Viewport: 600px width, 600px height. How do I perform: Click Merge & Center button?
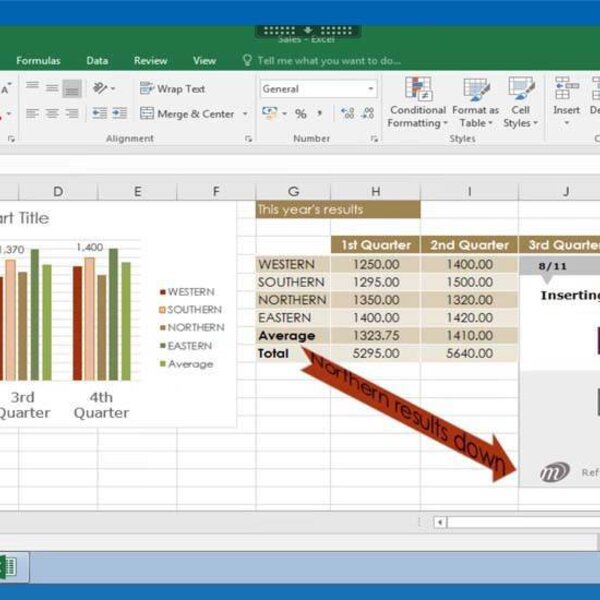click(188, 114)
